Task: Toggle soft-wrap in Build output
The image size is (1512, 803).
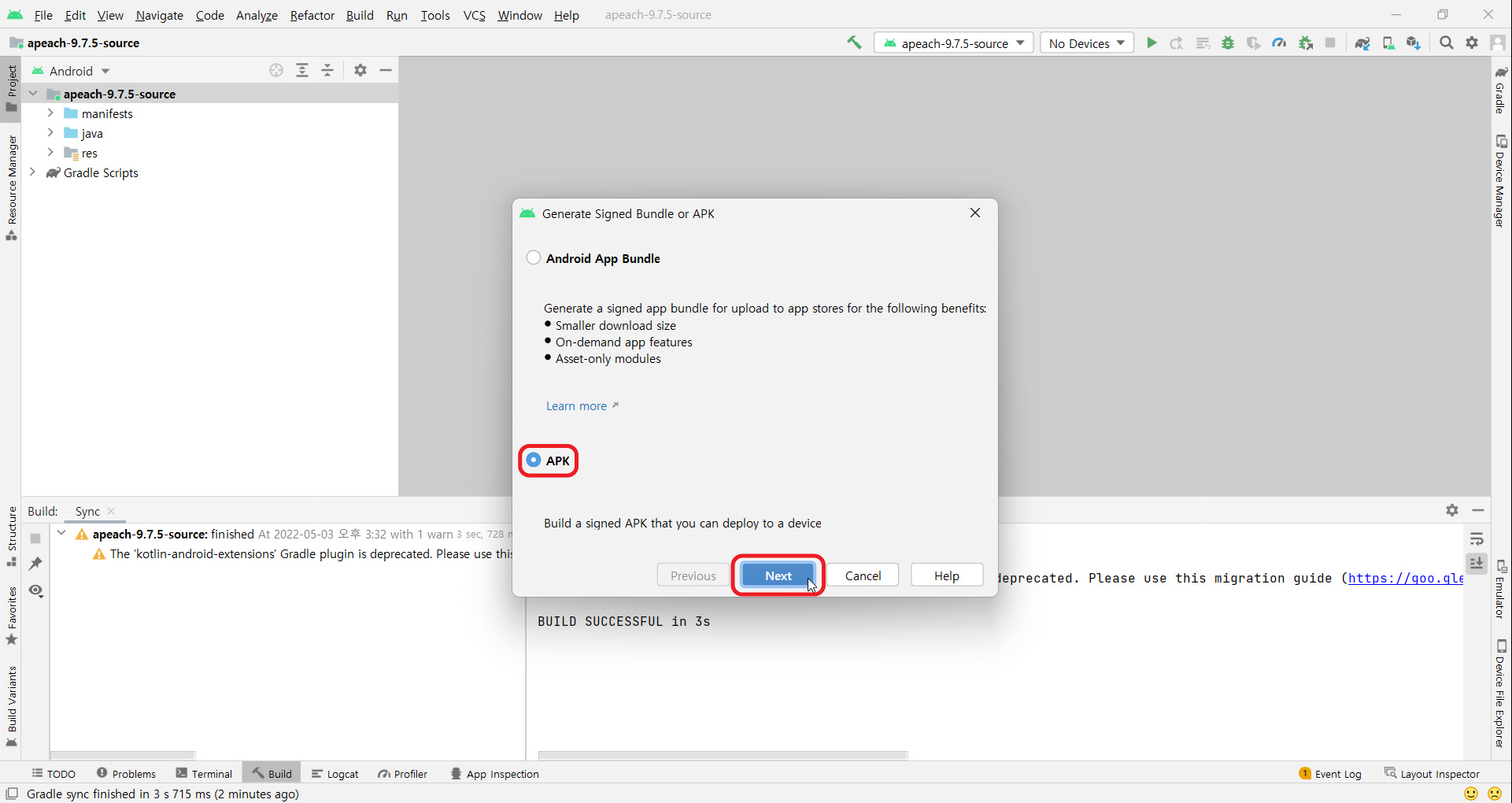Action: 1477,539
